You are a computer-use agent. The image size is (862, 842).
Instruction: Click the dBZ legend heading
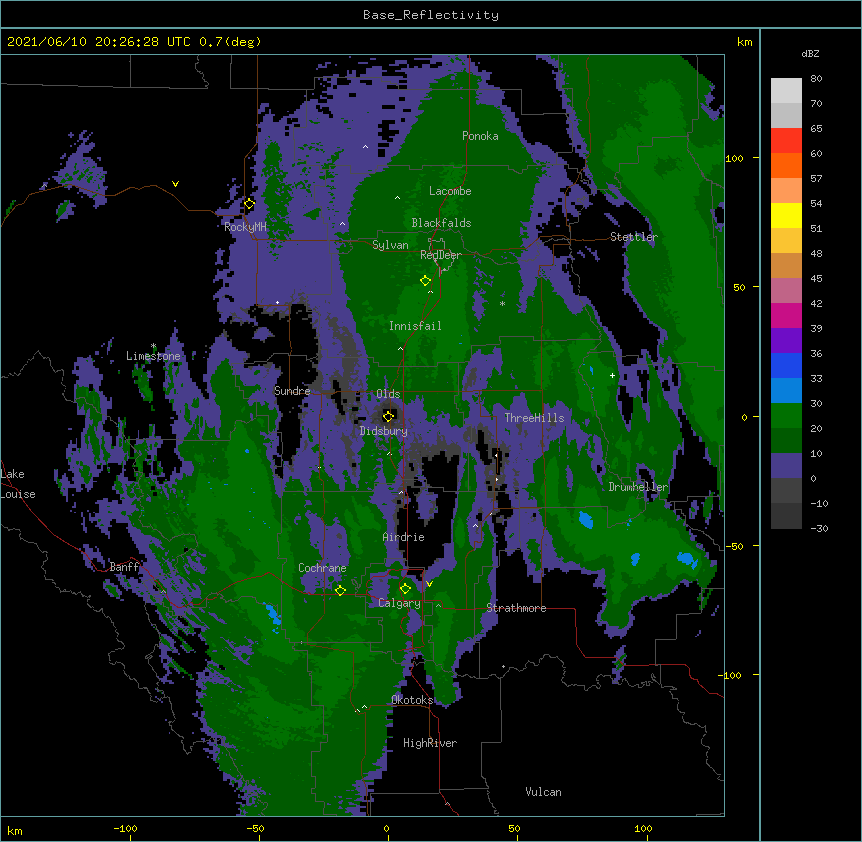(810, 53)
